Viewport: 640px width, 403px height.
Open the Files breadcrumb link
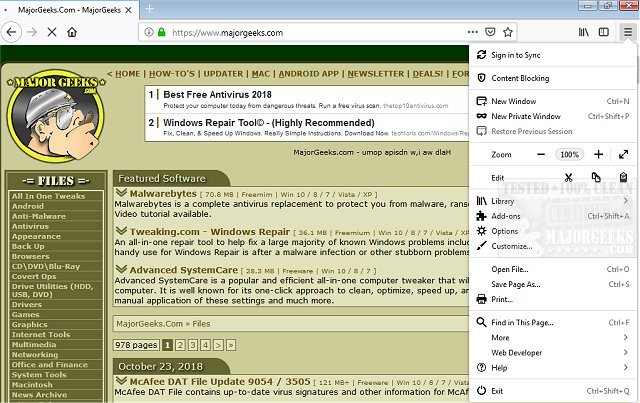click(x=201, y=324)
